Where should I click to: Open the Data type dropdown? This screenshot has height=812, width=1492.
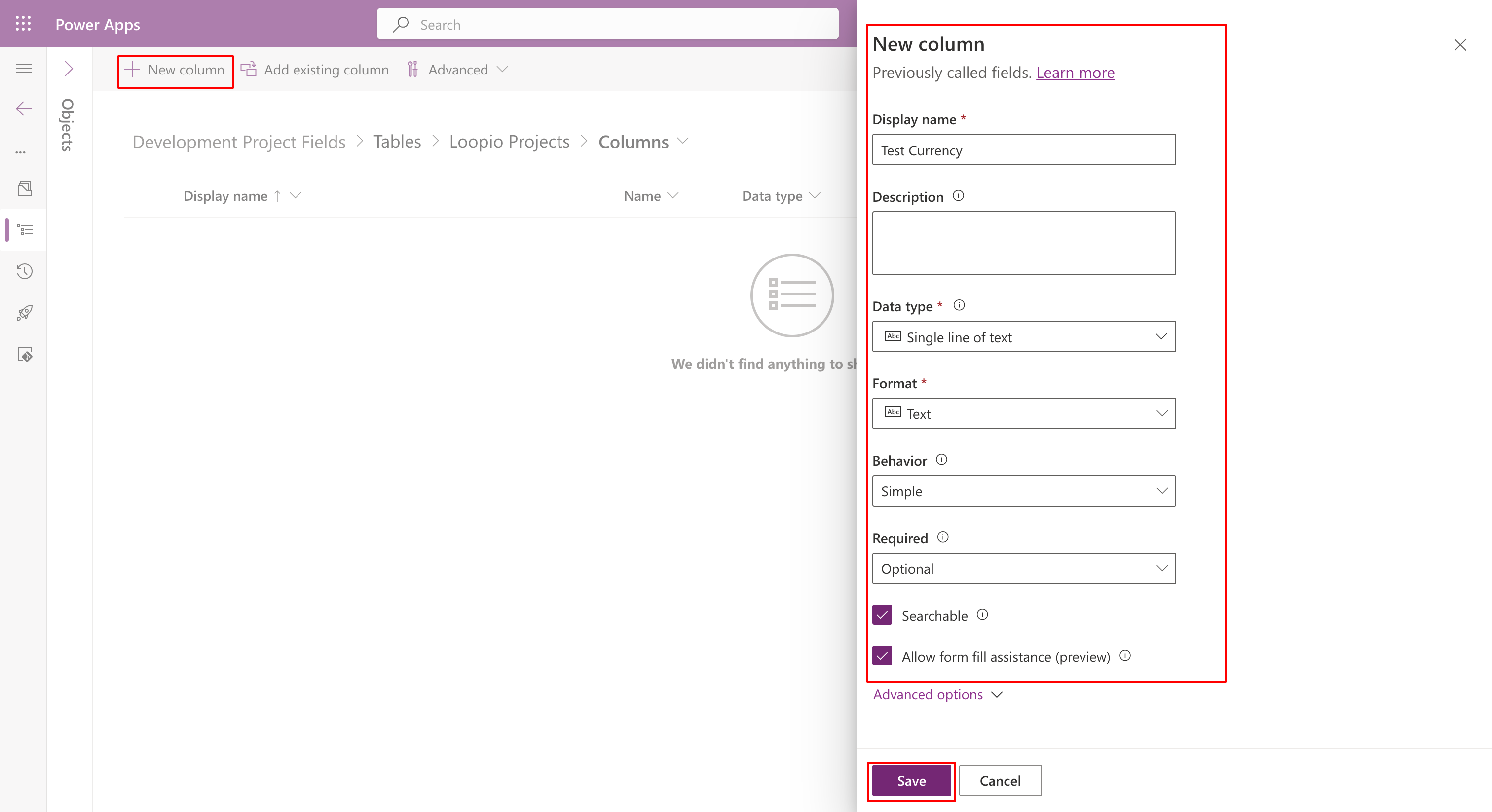point(1024,337)
